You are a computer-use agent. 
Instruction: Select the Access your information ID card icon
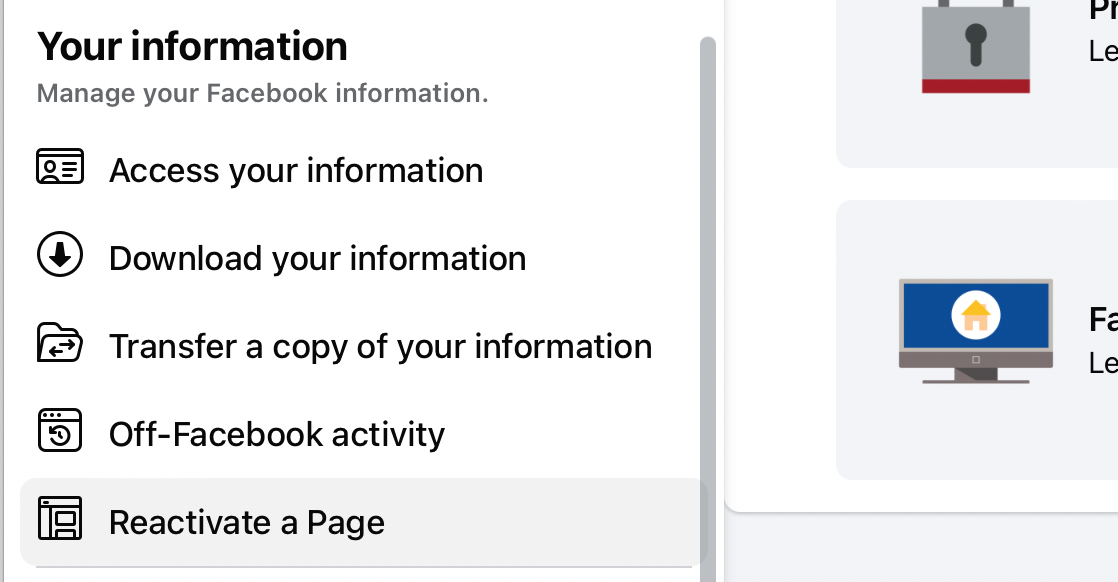coord(60,168)
